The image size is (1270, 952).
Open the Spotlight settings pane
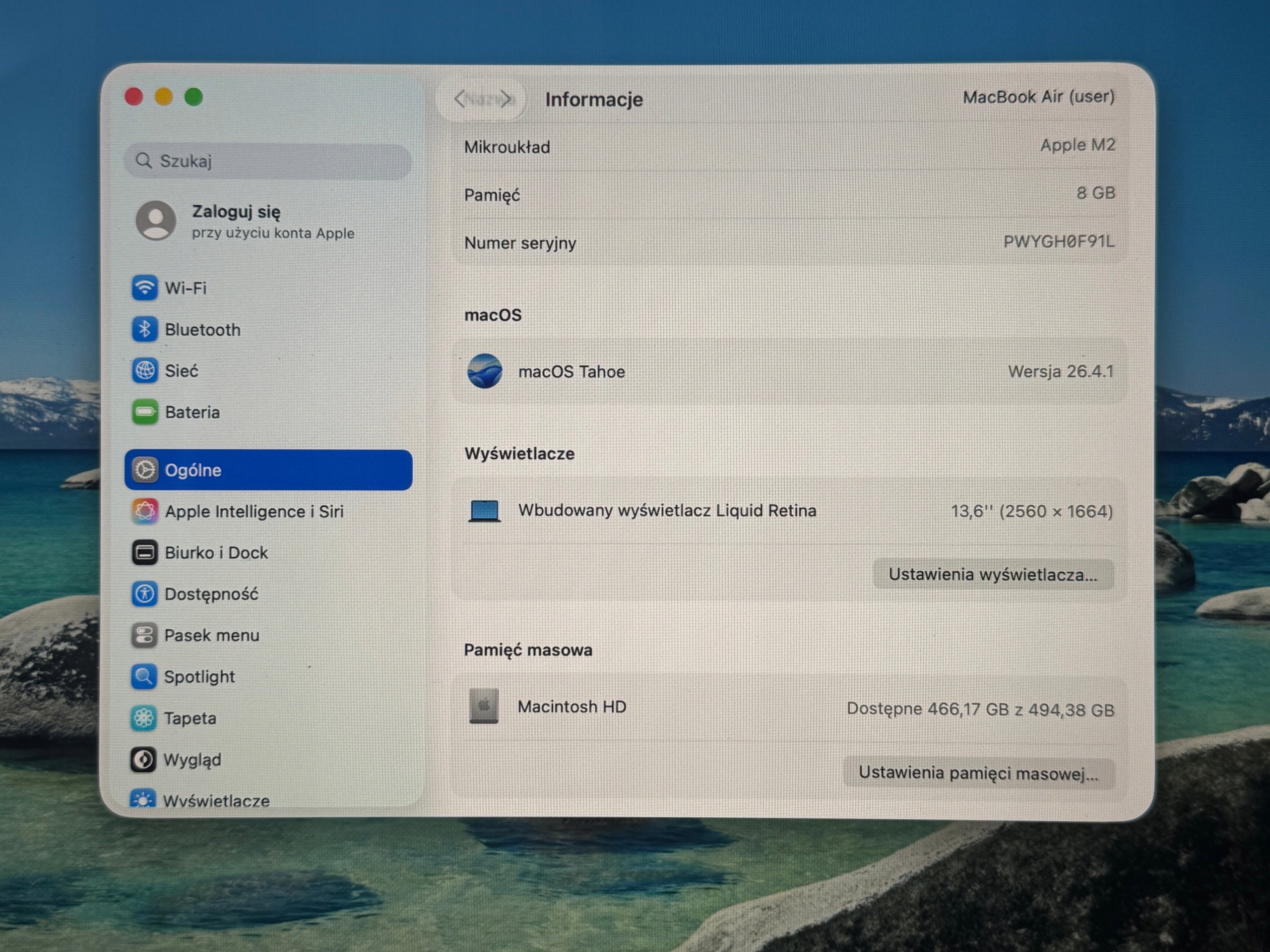(x=268, y=676)
